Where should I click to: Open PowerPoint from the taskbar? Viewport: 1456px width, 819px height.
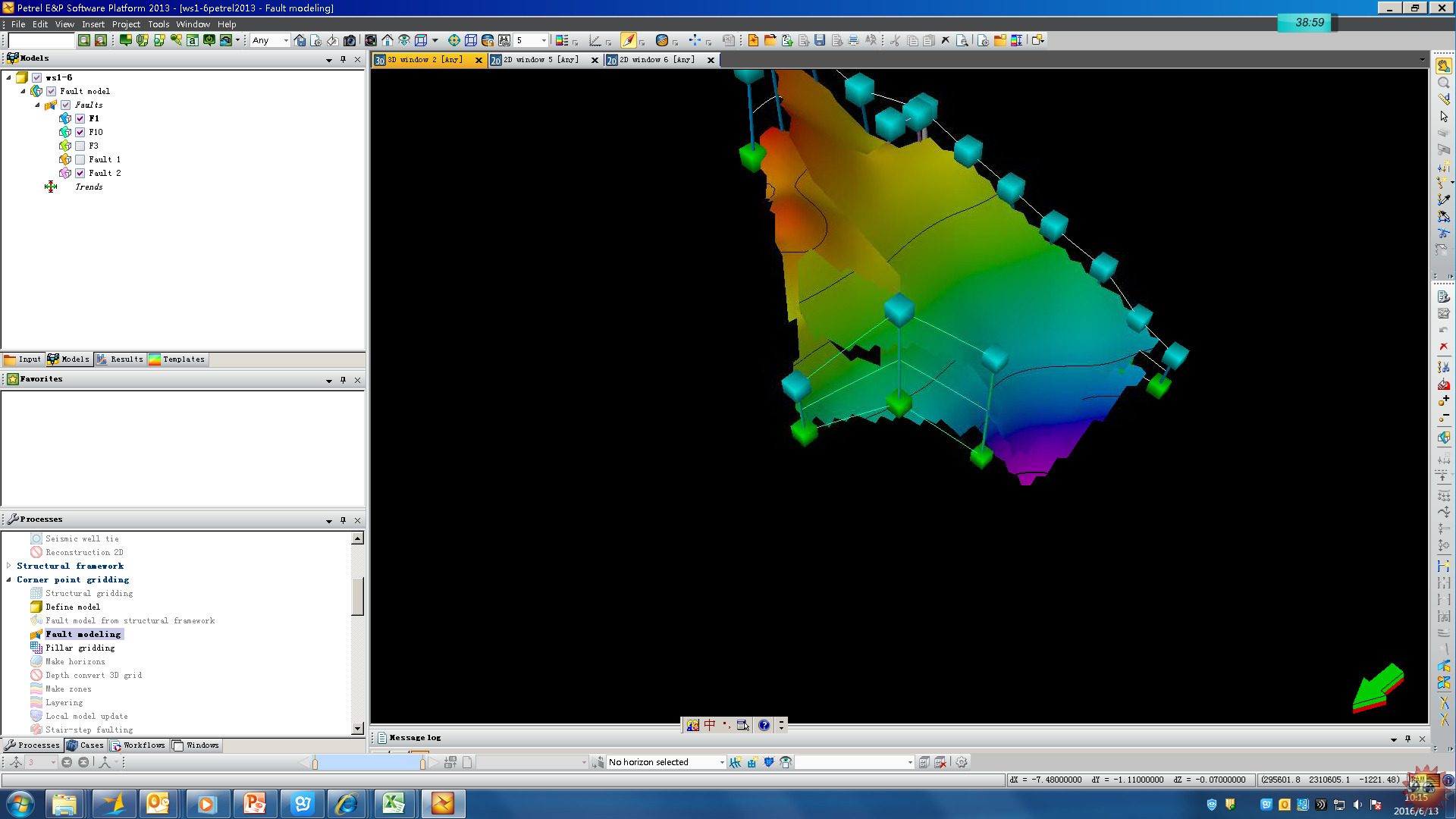pyautogui.click(x=255, y=803)
